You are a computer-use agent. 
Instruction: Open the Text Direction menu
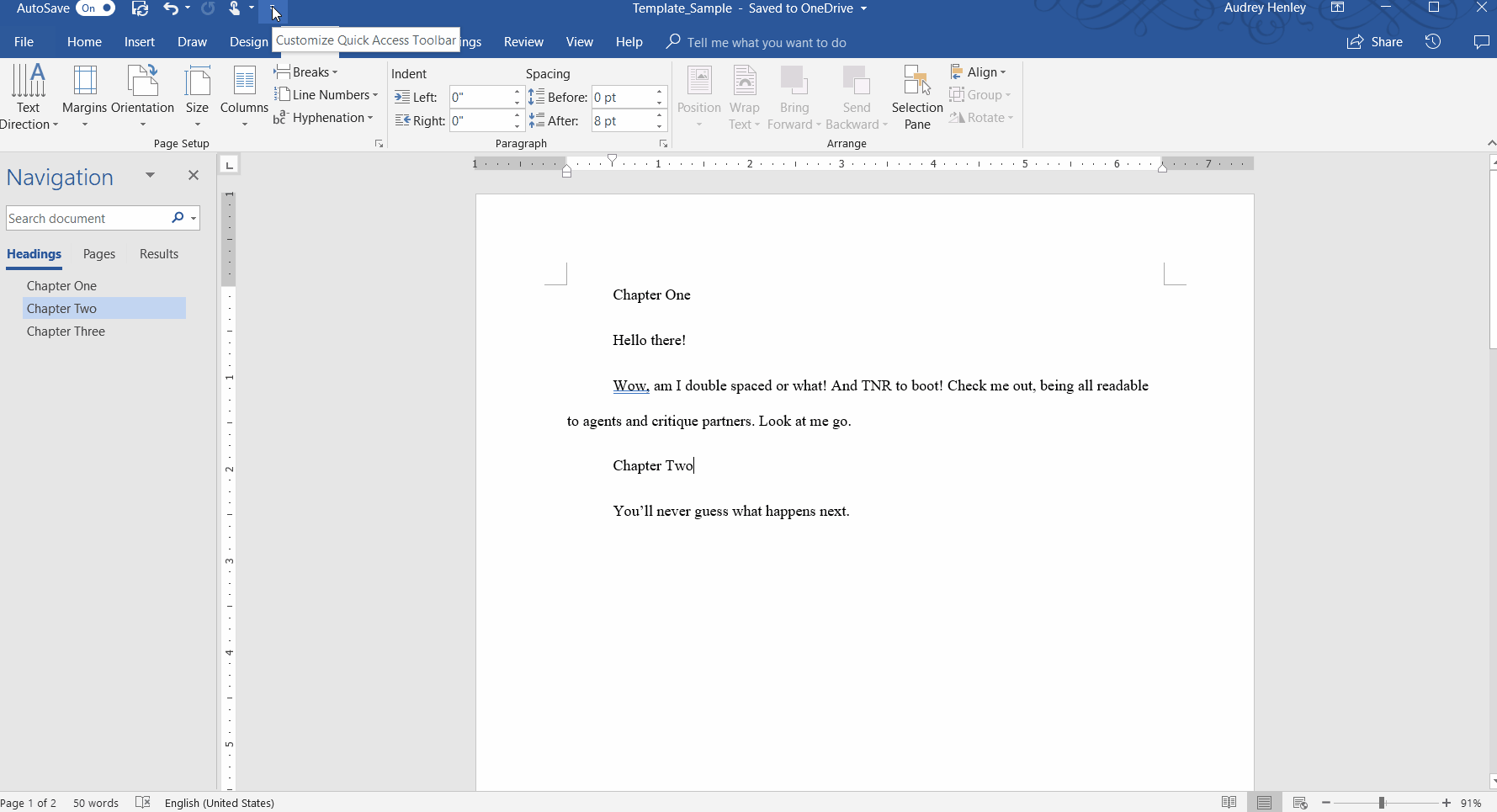pos(29,97)
